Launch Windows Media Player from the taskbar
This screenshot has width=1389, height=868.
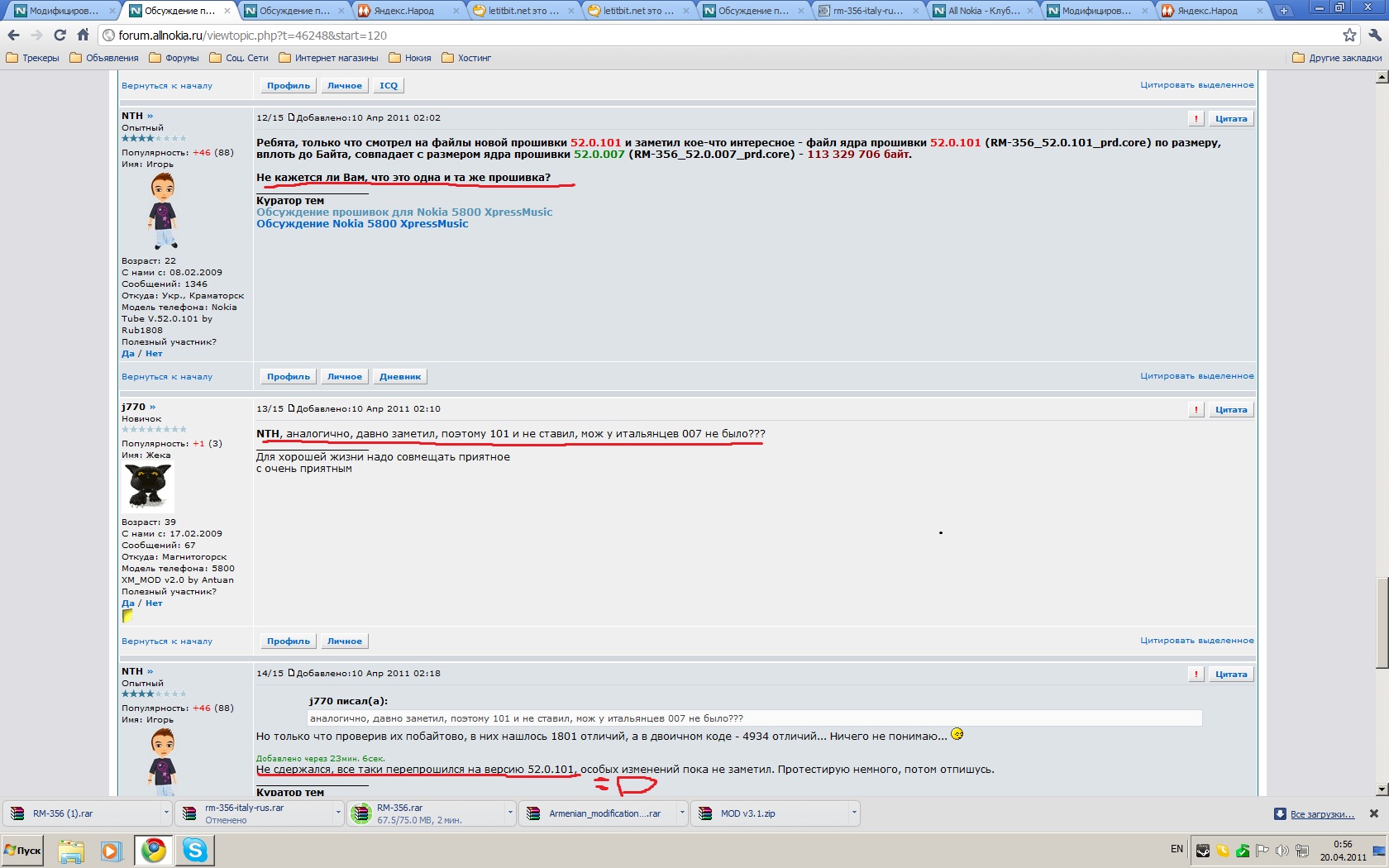pos(112,851)
